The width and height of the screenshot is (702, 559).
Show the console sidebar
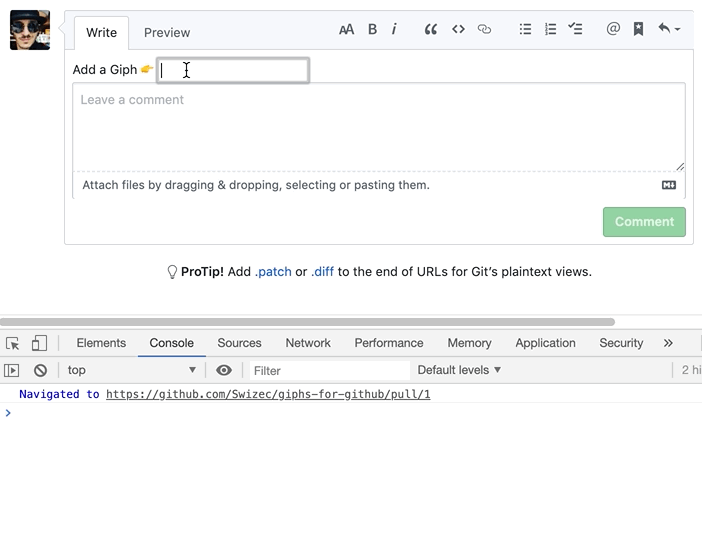point(11,370)
